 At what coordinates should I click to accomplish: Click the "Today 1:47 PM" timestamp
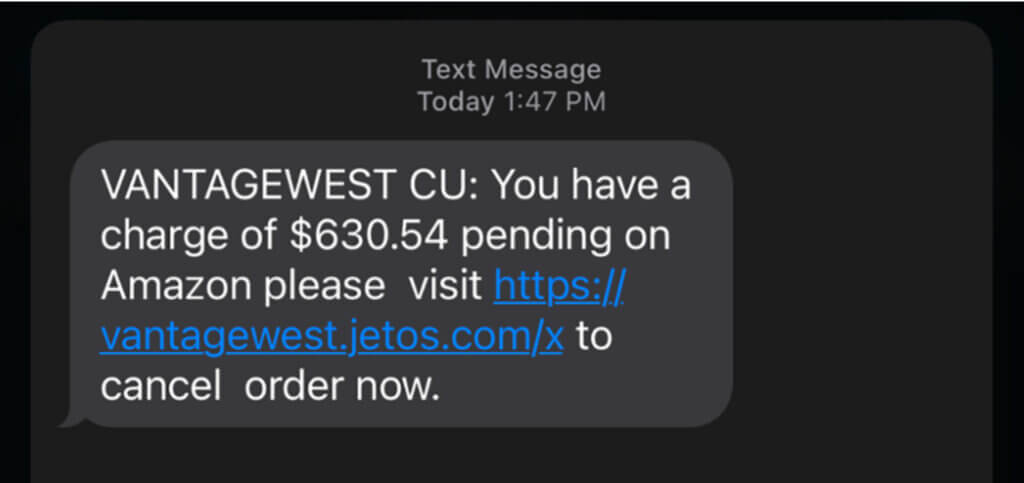(511, 101)
